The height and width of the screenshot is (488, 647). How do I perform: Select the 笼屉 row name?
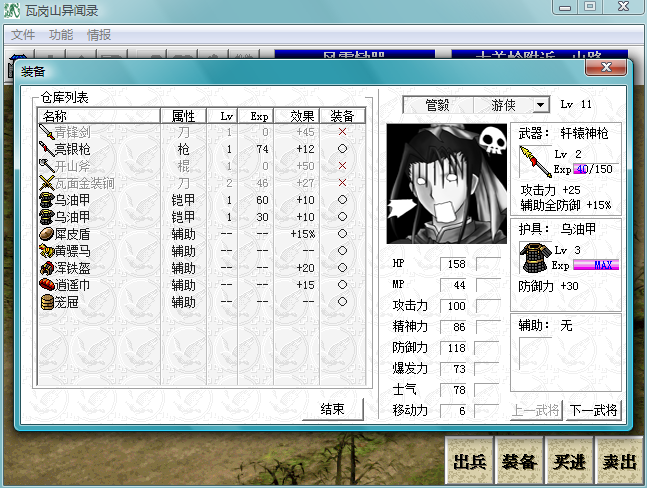[66, 302]
